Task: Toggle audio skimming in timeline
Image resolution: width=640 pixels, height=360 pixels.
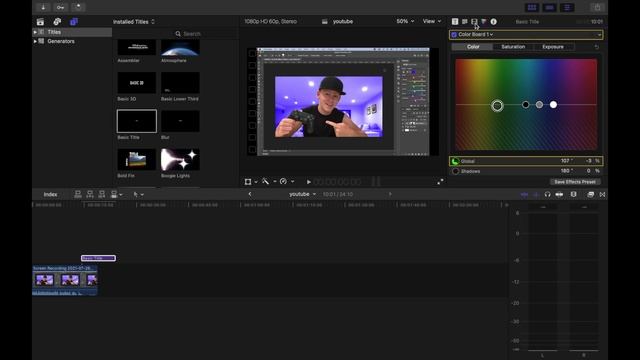Action: pyautogui.click(x=536, y=195)
